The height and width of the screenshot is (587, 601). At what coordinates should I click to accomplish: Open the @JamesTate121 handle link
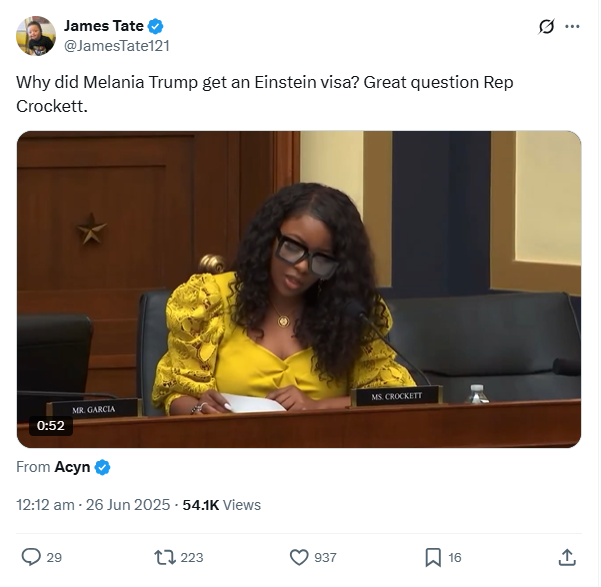[x=117, y=46]
